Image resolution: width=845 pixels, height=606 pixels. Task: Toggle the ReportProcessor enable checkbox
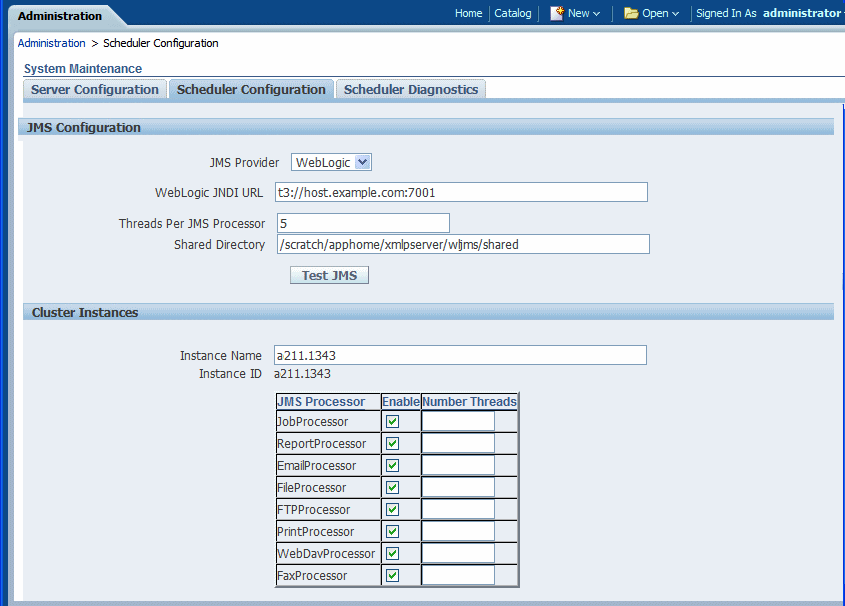pyautogui.click(x=392, y=444)
